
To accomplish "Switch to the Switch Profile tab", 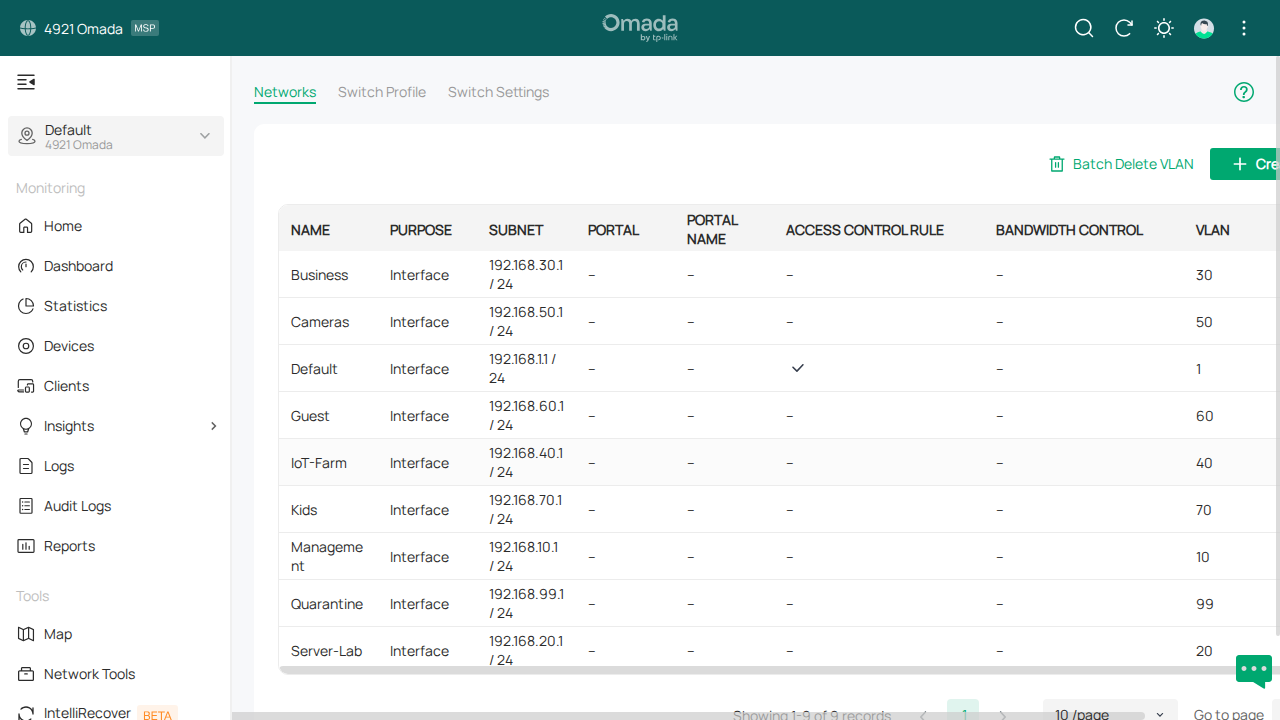I will tap(381, 92).
